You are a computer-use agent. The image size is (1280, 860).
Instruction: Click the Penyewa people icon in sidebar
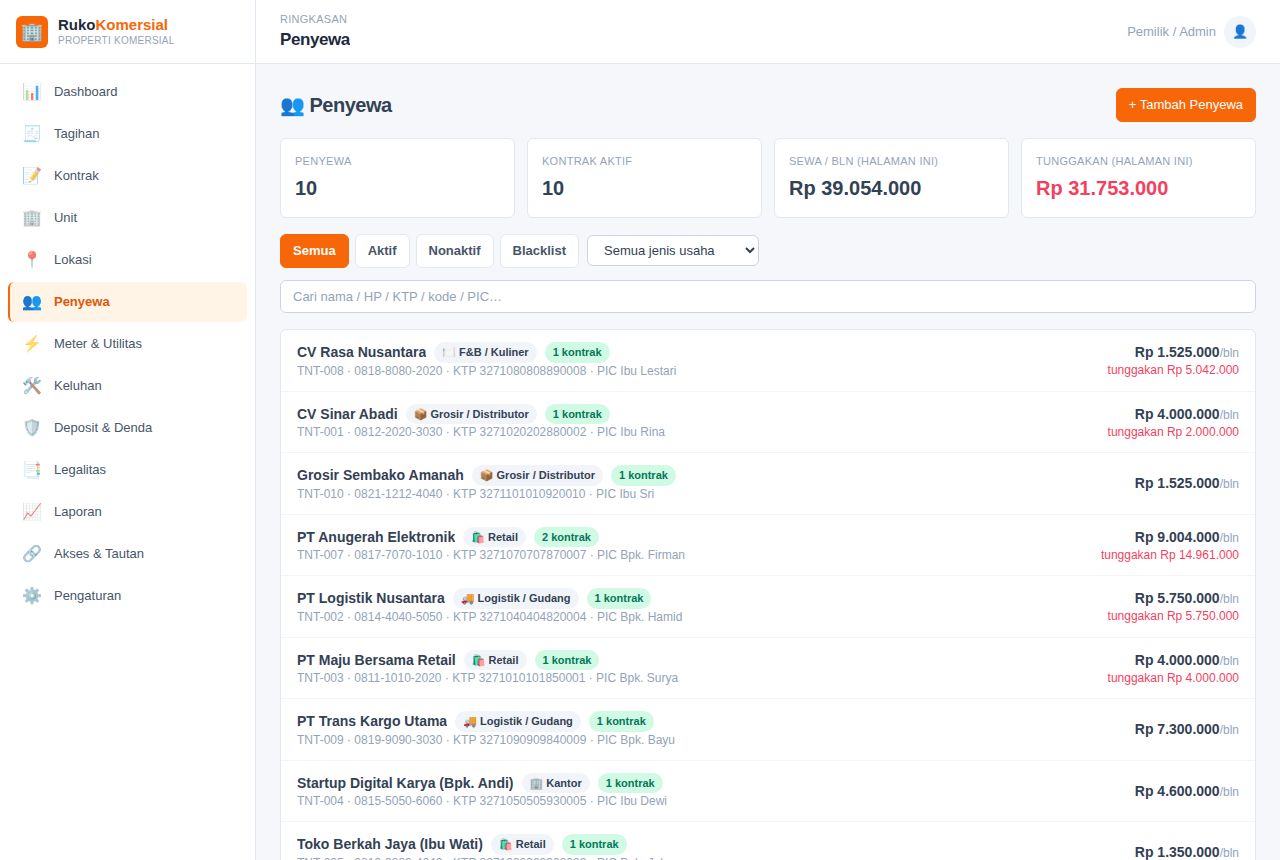[32, 302]
